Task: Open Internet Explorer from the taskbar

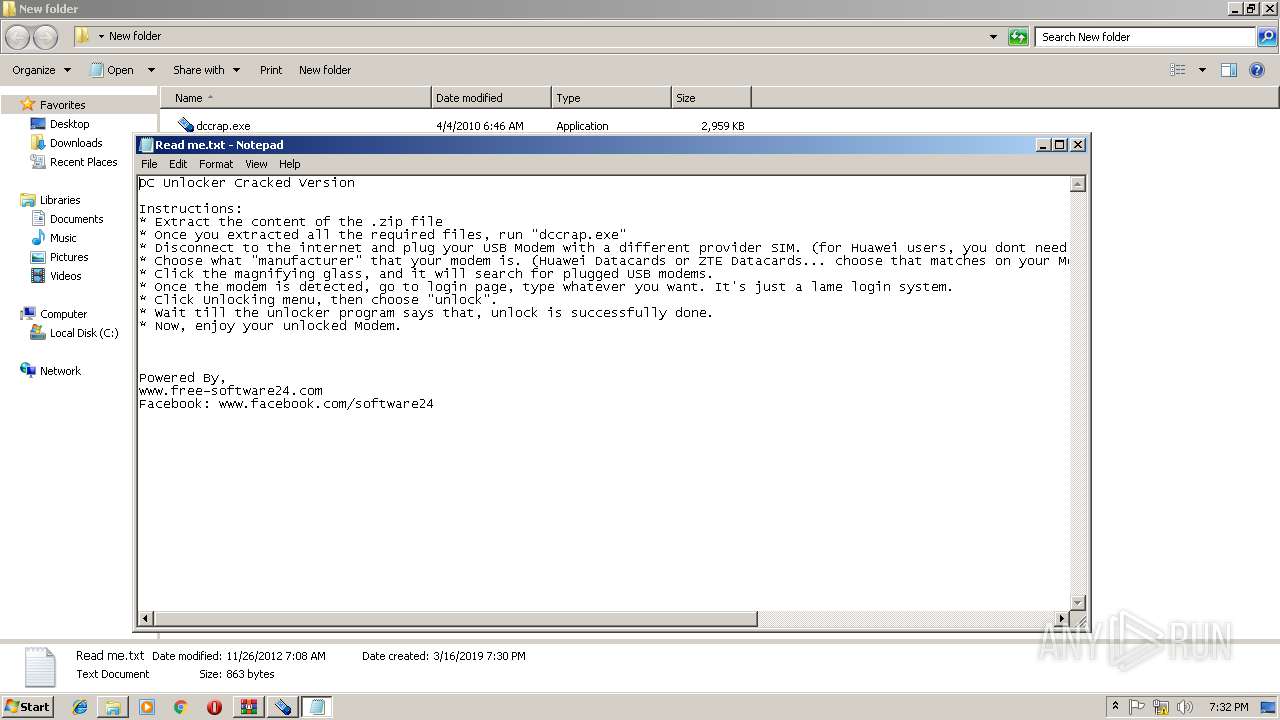Action: click(x=80, y=707)
